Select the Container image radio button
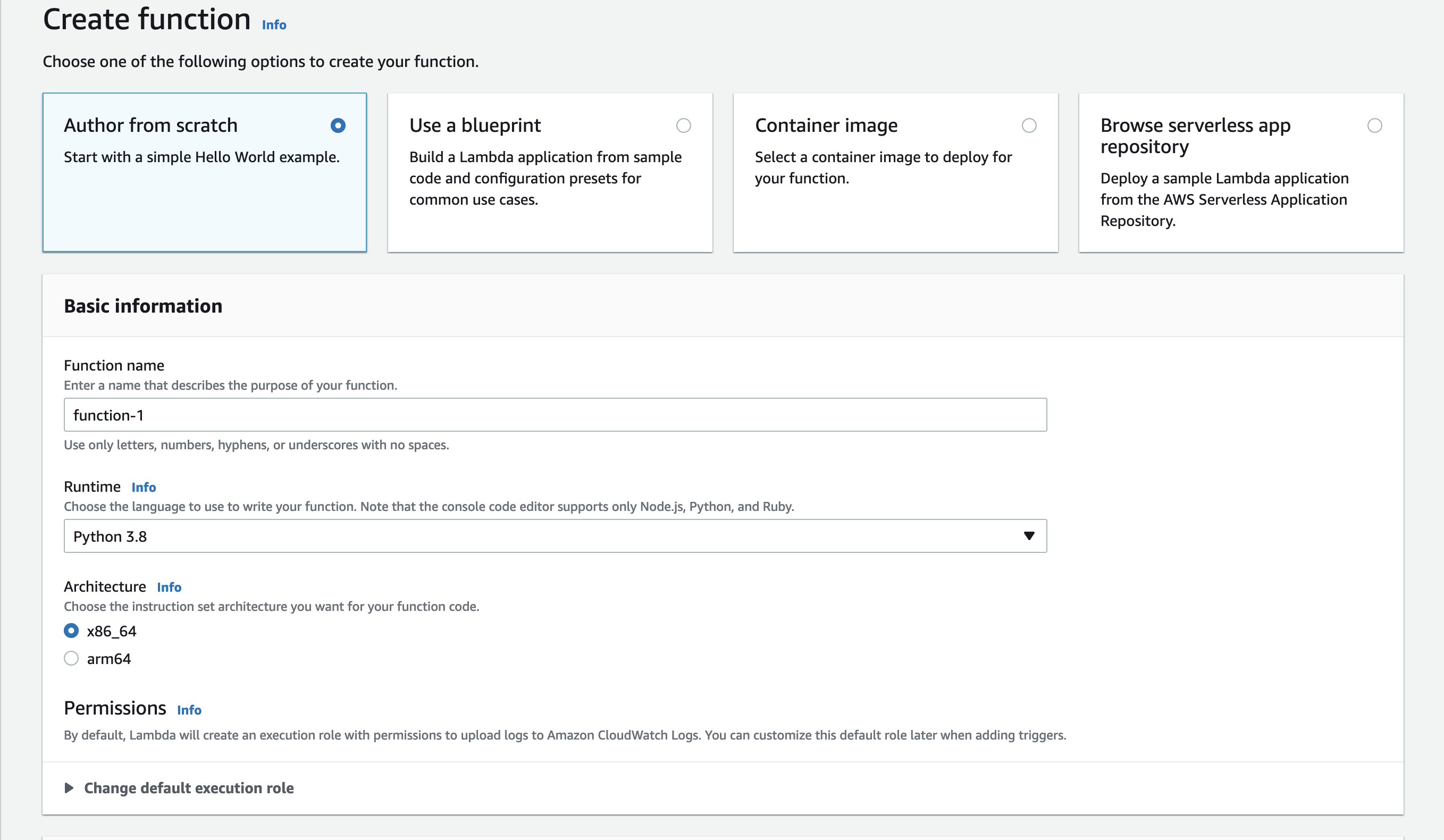Image resolution: width=1444 pixels, height=840 pixels. [x=1029, y=127]
